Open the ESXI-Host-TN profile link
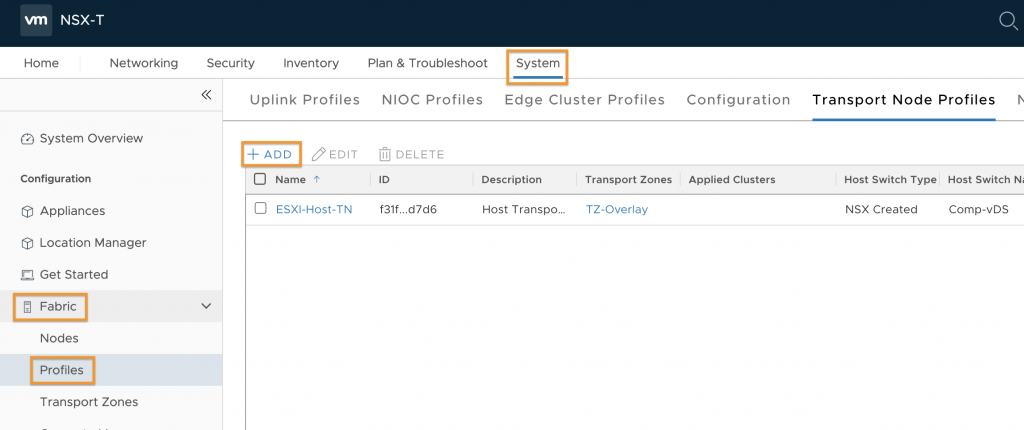The image size is (1024, 430). click(314, 209)
